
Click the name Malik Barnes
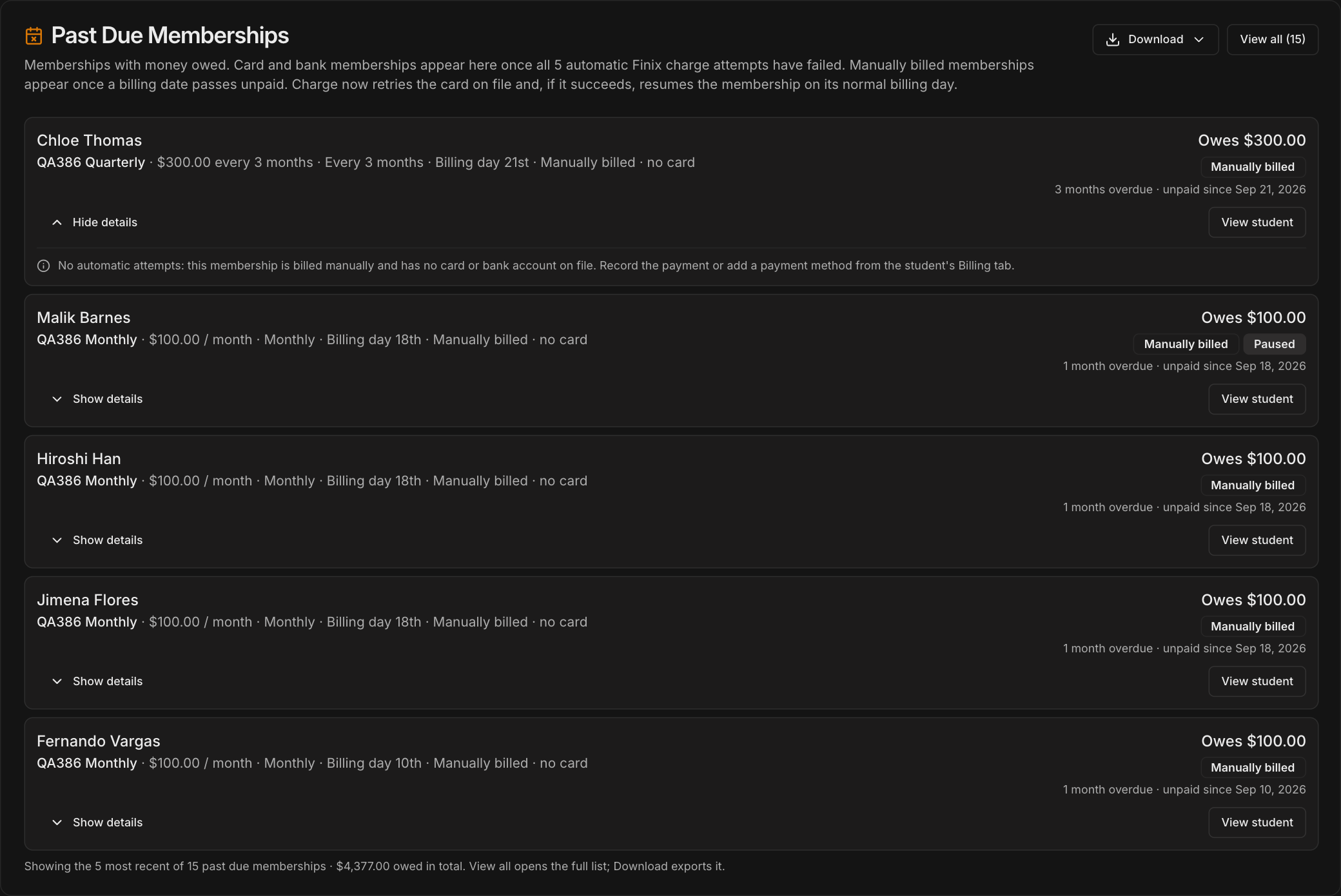click(83, 318)
